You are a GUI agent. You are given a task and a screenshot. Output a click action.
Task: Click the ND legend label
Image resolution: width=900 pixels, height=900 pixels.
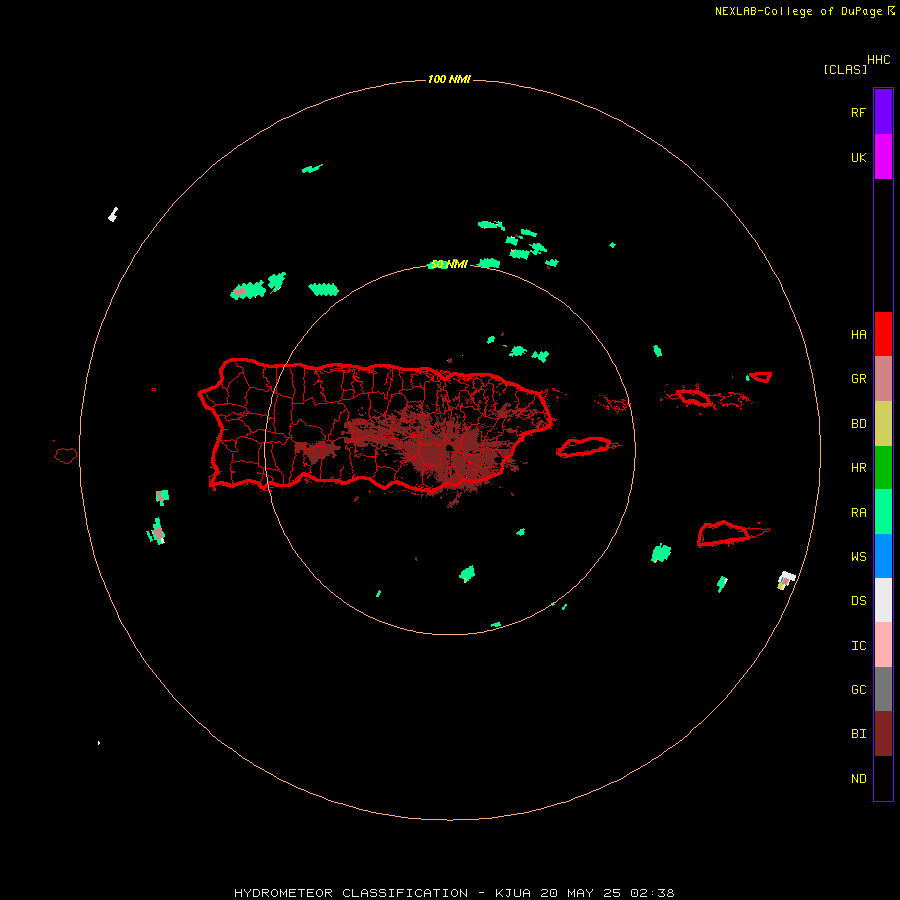(x=858, y=779)
